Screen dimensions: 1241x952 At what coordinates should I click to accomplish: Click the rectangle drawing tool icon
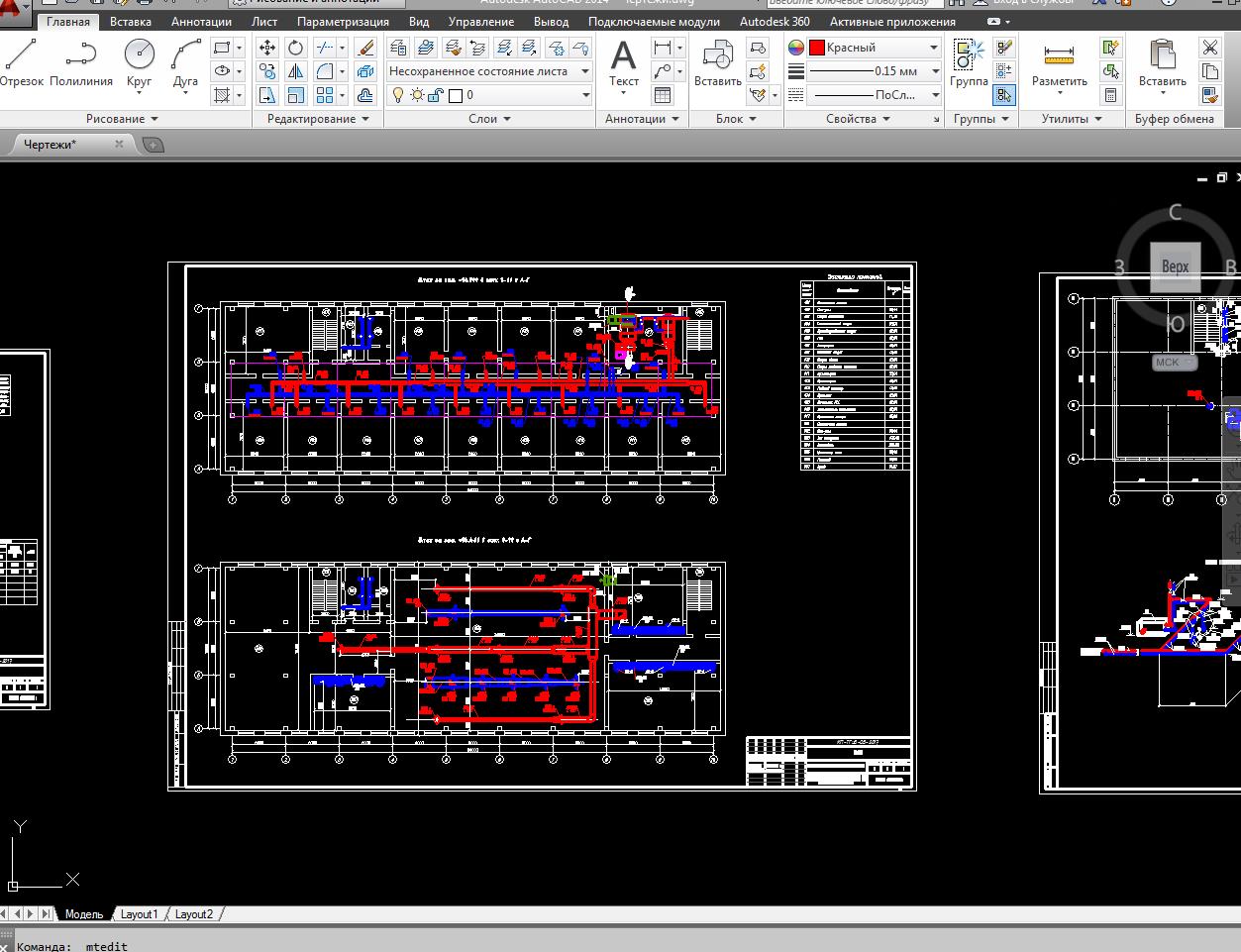[x=222, y=48]
